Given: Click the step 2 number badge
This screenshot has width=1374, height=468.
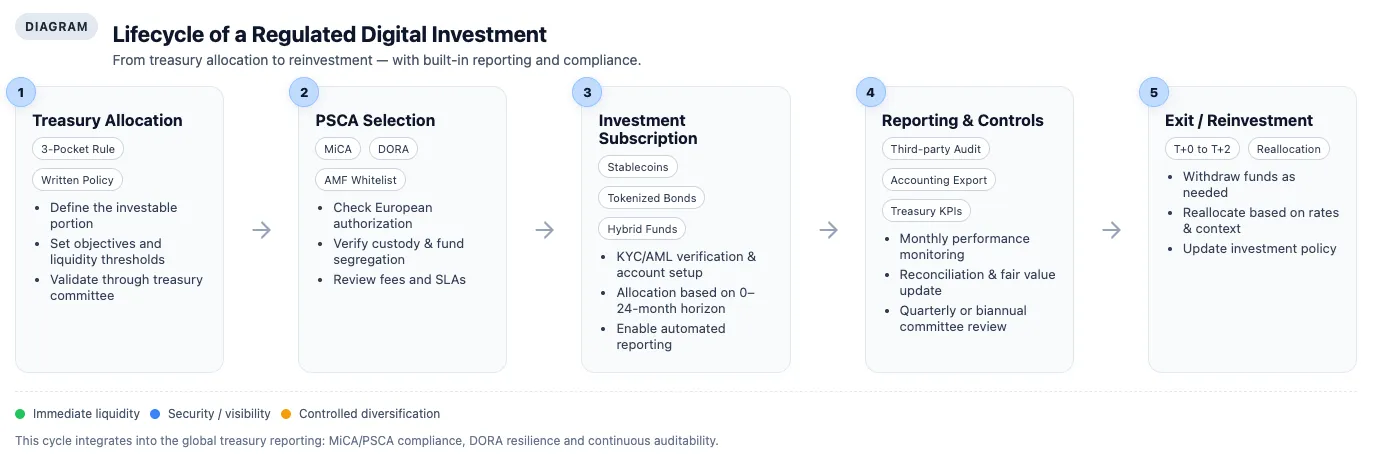Looking at the screenshot, I should 304,93.
